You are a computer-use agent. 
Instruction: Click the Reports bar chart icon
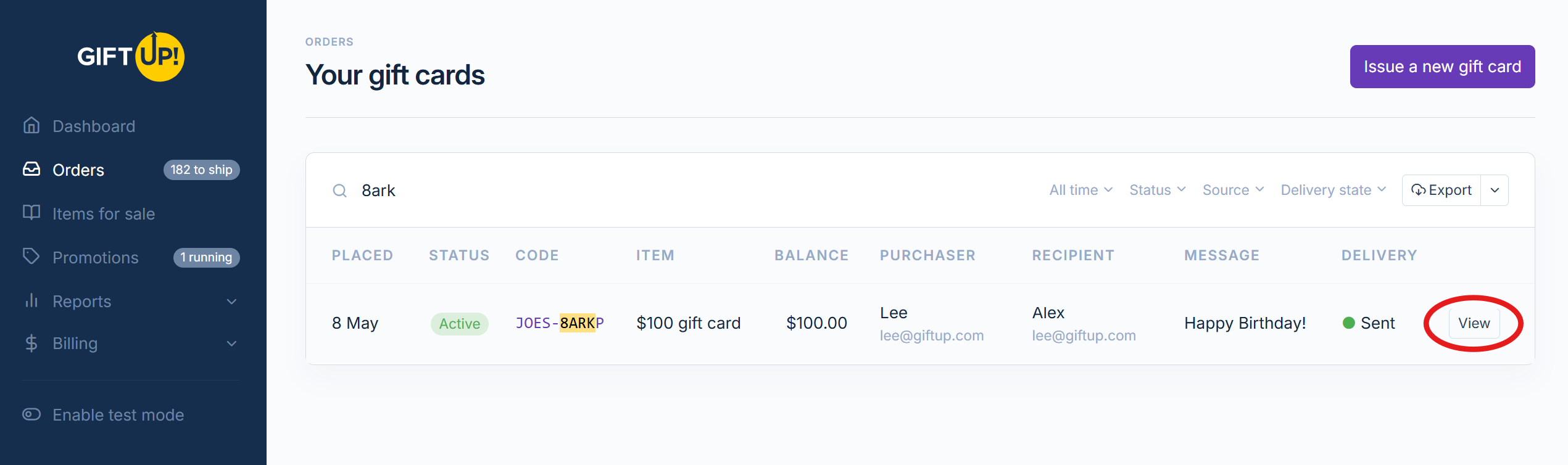31,300
